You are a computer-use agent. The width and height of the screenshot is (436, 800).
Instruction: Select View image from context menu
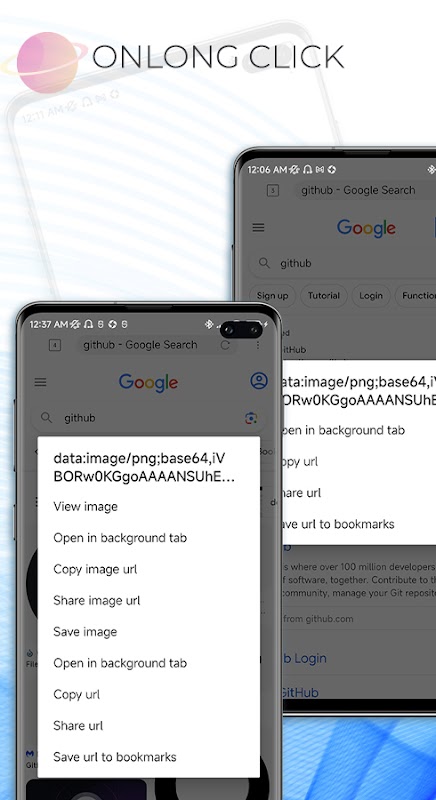85,507
